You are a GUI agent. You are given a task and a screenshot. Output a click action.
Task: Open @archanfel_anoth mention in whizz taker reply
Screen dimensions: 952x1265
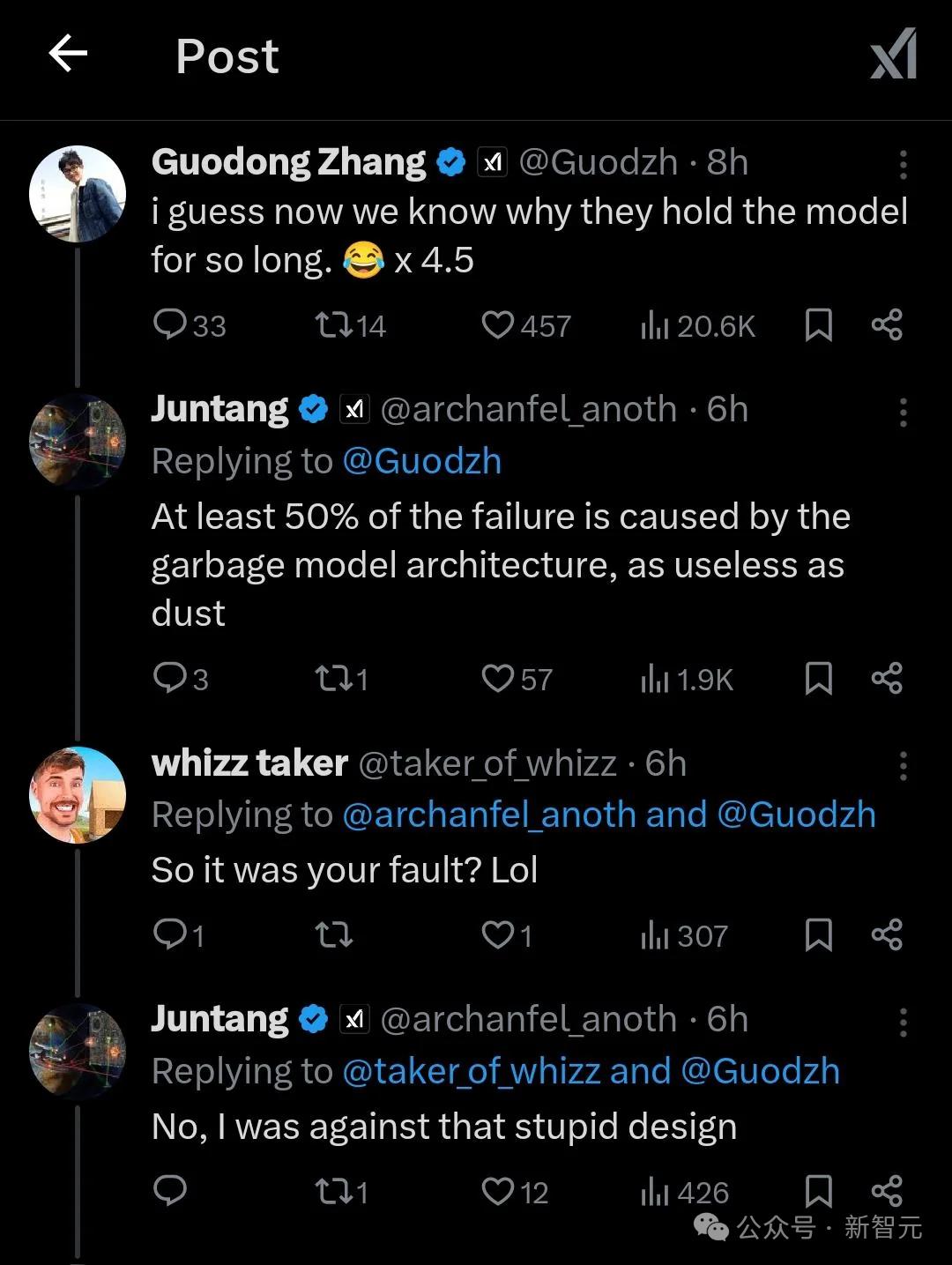pos(488,815)
